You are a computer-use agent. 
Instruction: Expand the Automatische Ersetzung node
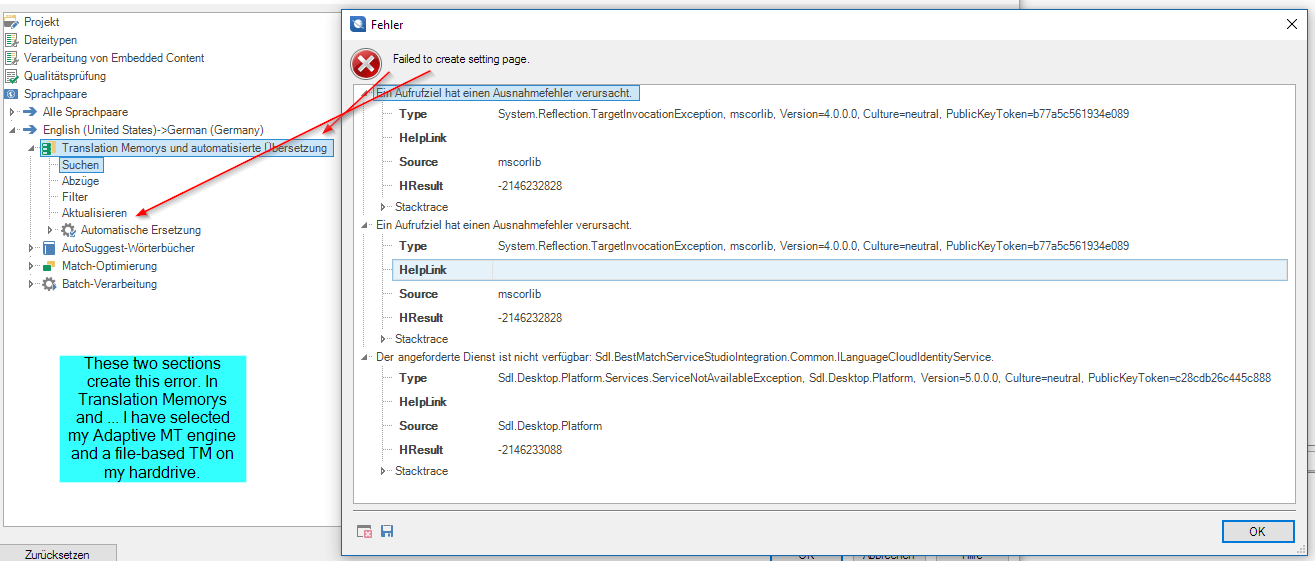50,230
